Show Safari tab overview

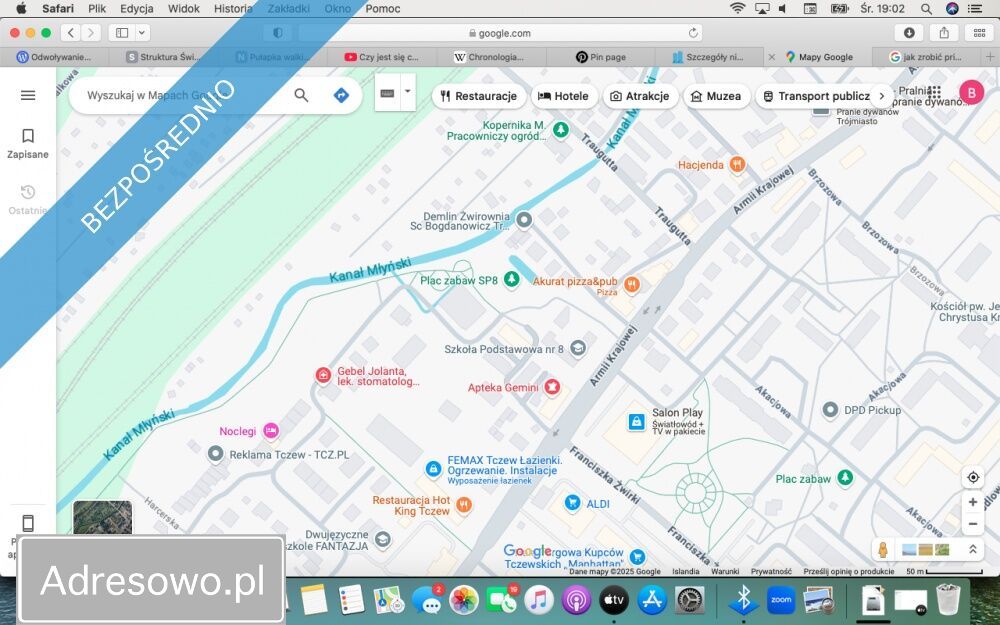[x=980, y=33]
